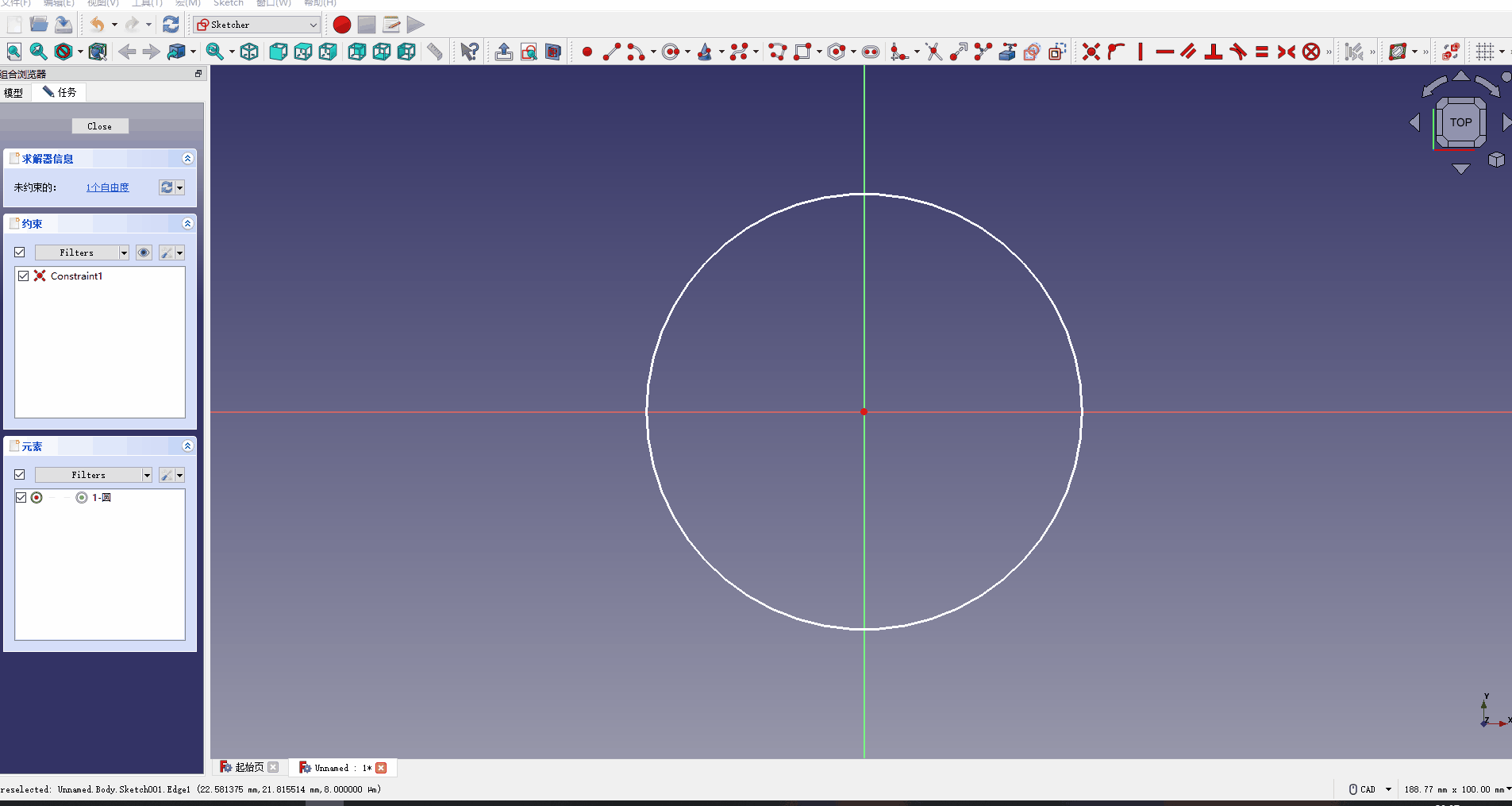Screen dimensions: 1512x806
Task: Select the Create polyline tool
Action: [x=778, y=52]
